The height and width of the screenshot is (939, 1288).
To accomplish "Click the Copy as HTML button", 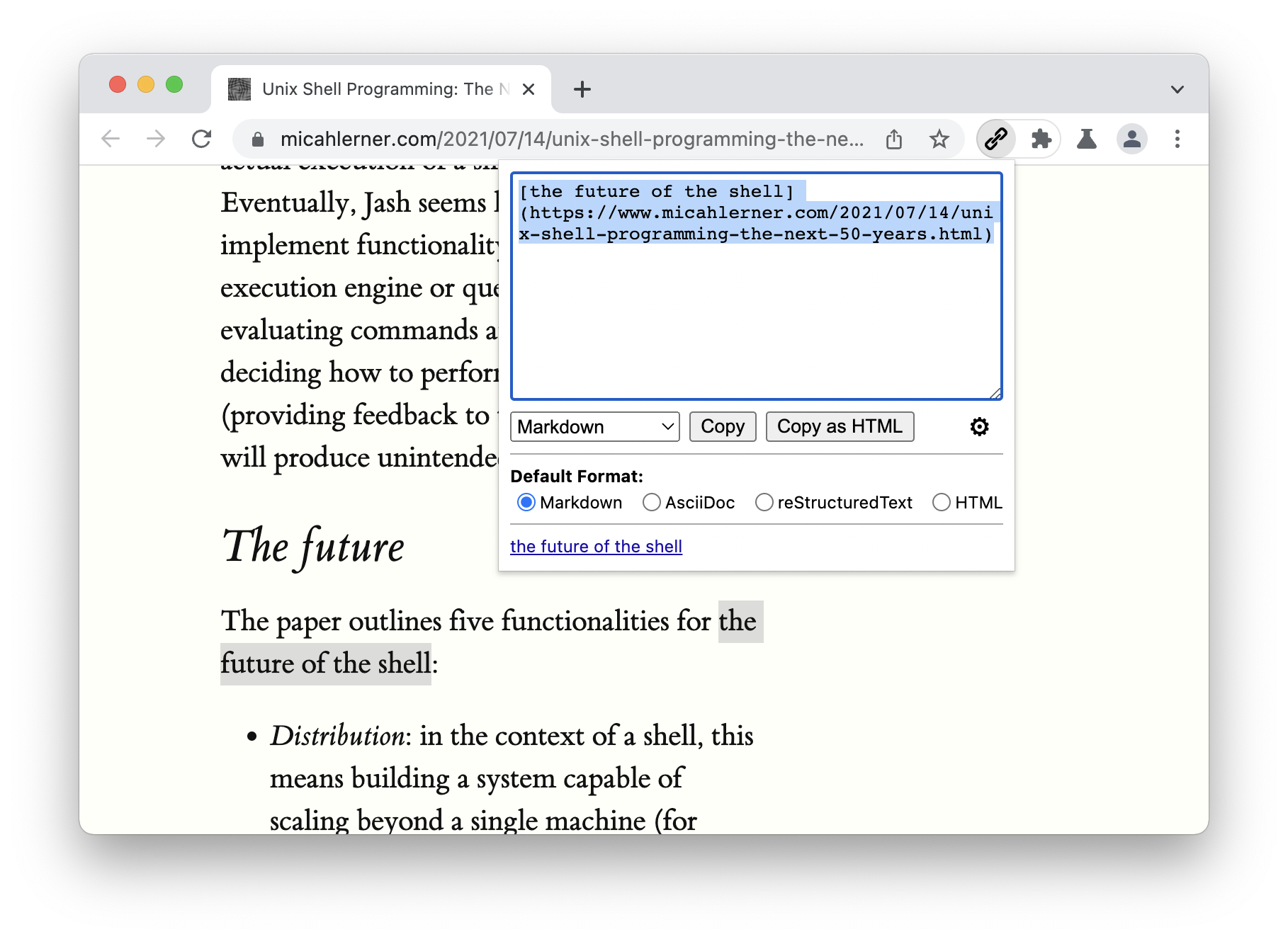I will pyautogui.click(x=840, y=426).
